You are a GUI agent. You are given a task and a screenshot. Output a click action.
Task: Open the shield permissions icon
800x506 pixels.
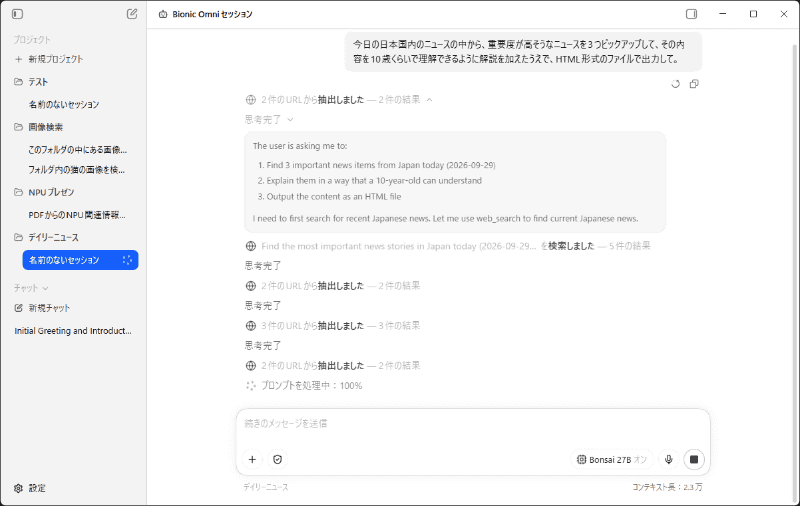pos(278,460)
